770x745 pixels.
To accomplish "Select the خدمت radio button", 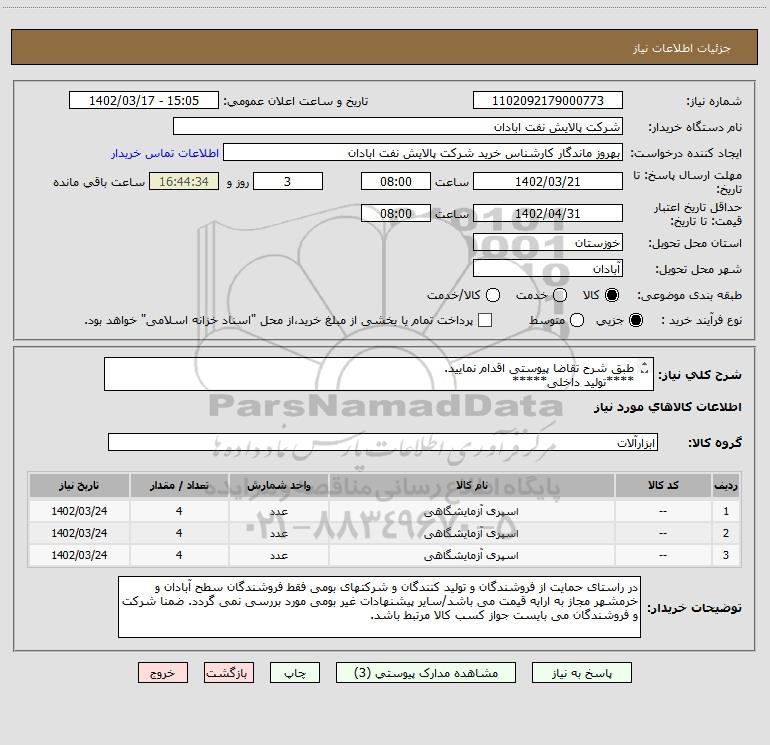I will [x=560, y=295].
